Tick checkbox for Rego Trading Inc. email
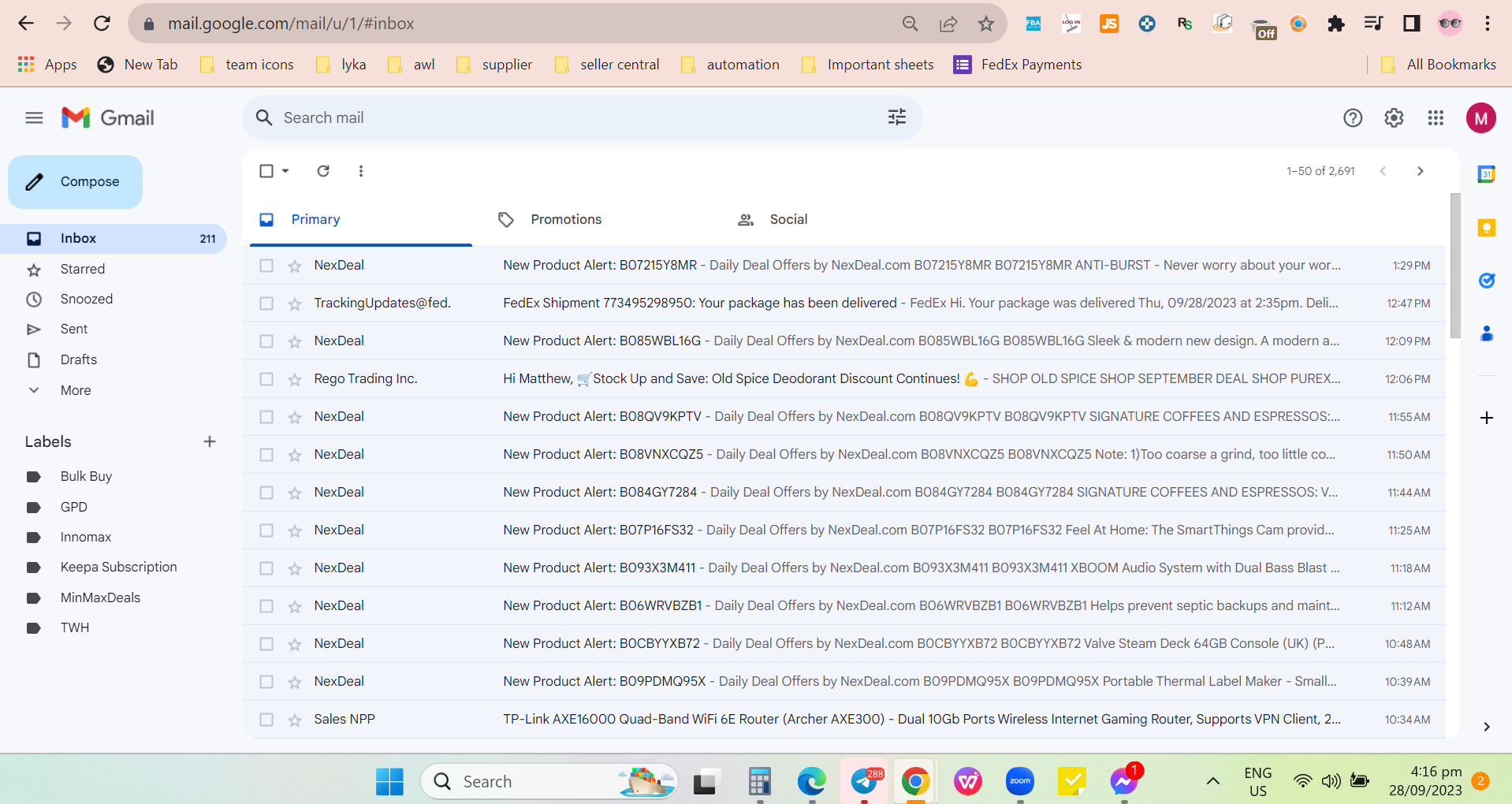The height and width of the screenshot is (804, 1512). (266, 379)
